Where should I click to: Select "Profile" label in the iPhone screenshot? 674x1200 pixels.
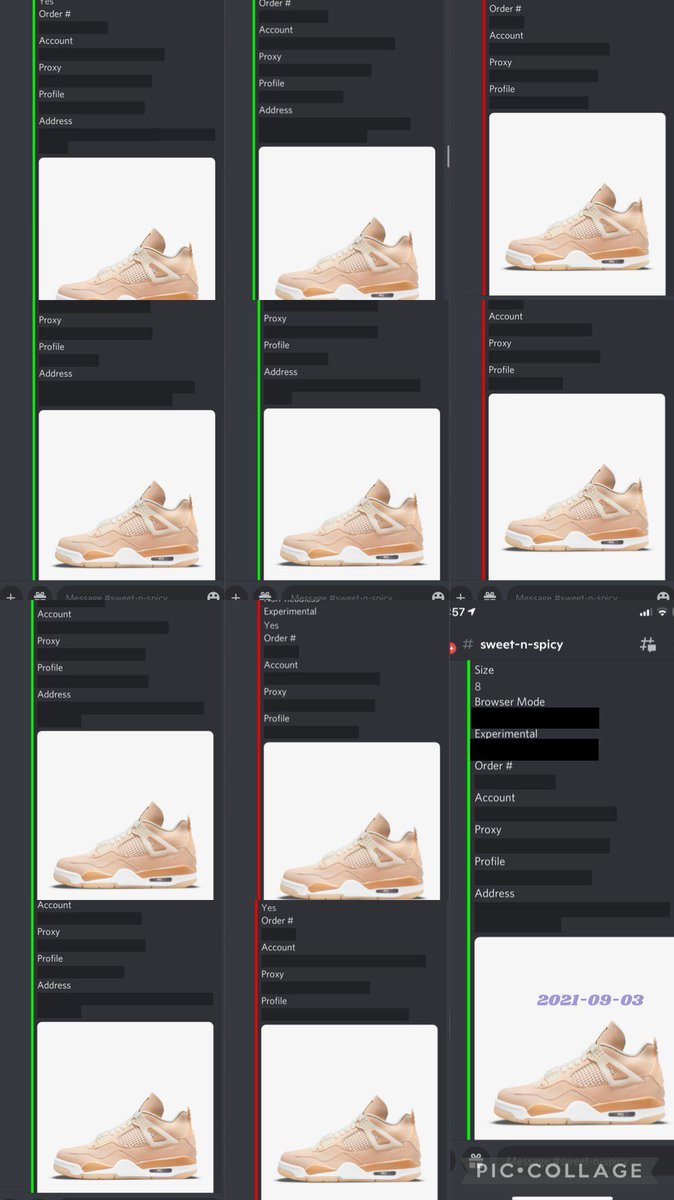[489, 862]
